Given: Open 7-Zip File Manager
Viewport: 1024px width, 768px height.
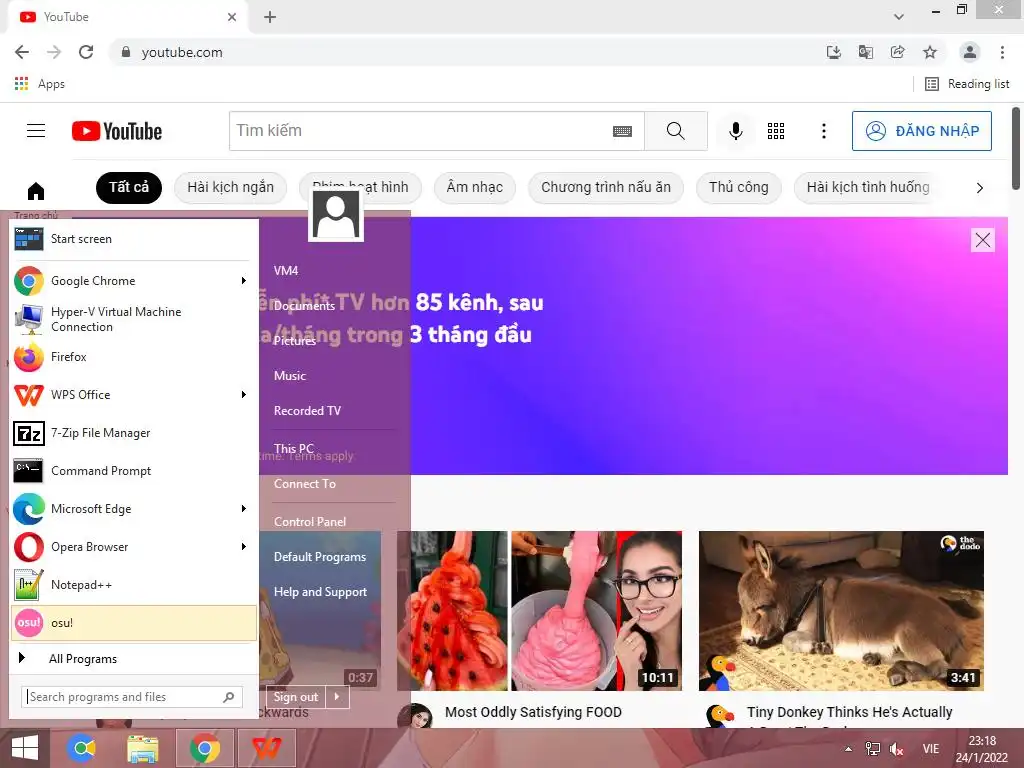Looking at the screenshot, I should [x=134, y=433].
